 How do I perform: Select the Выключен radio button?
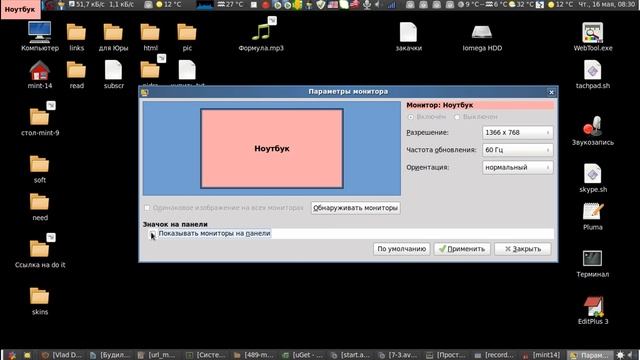pyautogui.click(x=457, y=117)
